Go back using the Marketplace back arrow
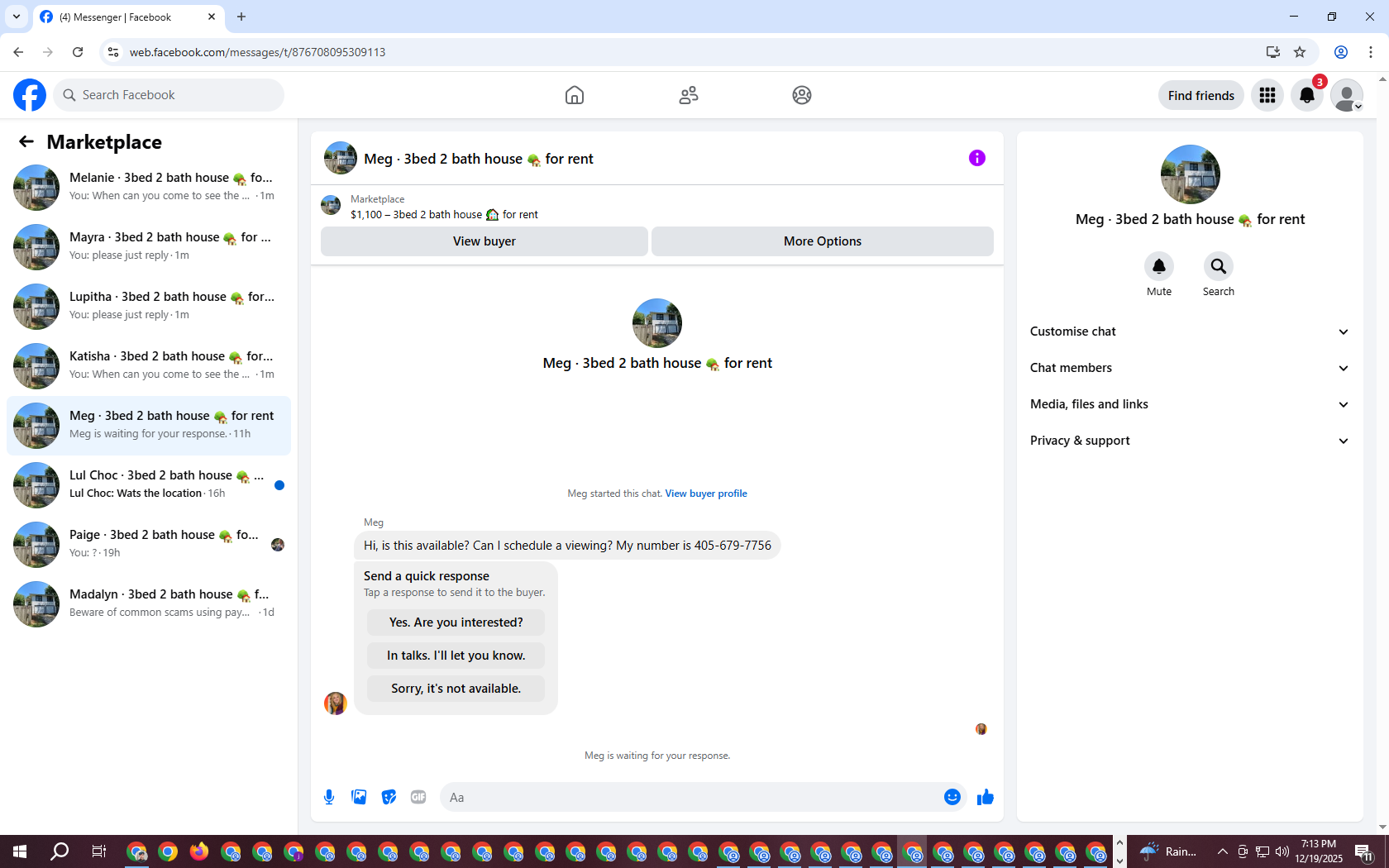This screenshot has height=868, width=1389. tap(26, 141)
